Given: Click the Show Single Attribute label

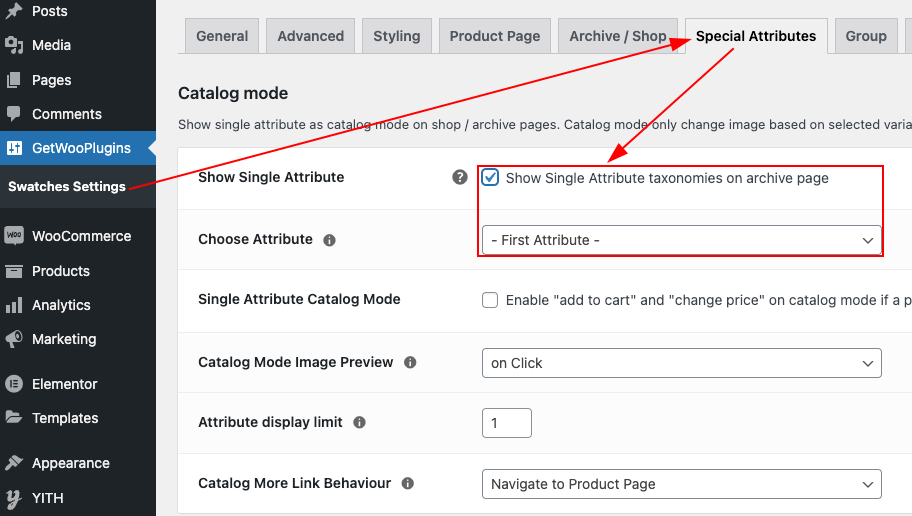Looking at the screenshot, I should pyautogui.click(x=271, y=177).
